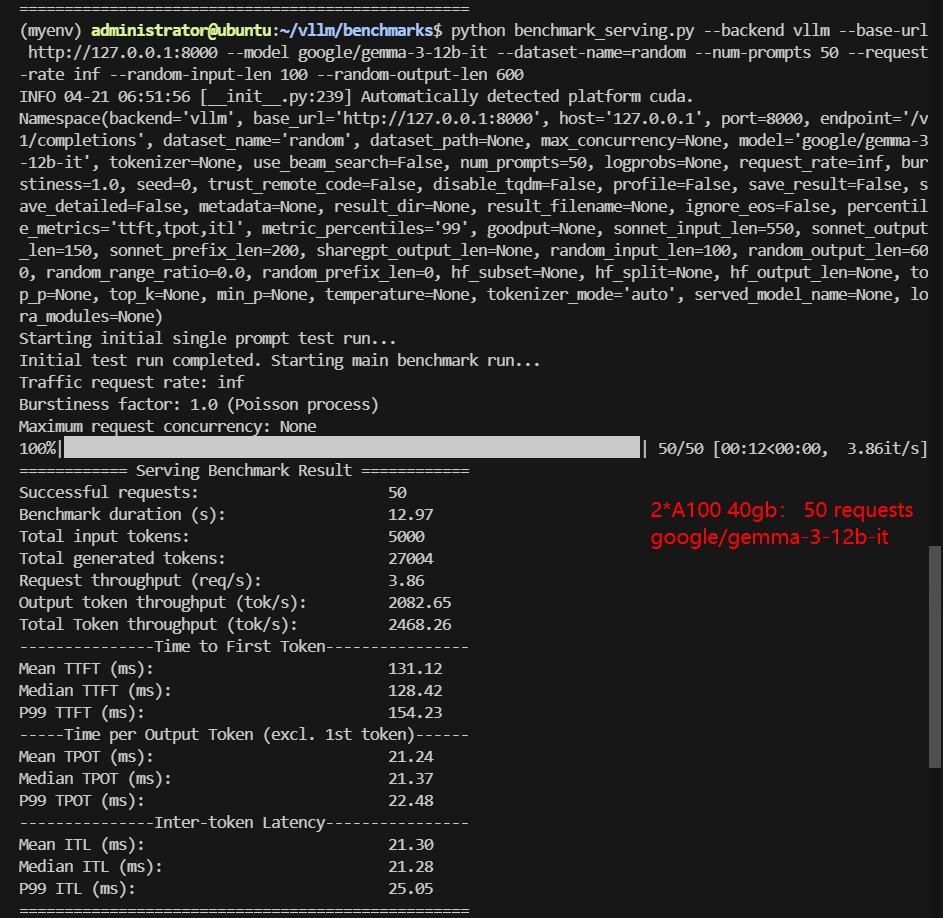Click the 'P99 ITL (ms):' label
The height and width of the screenshot is (918, 943).
coord(77,889)
